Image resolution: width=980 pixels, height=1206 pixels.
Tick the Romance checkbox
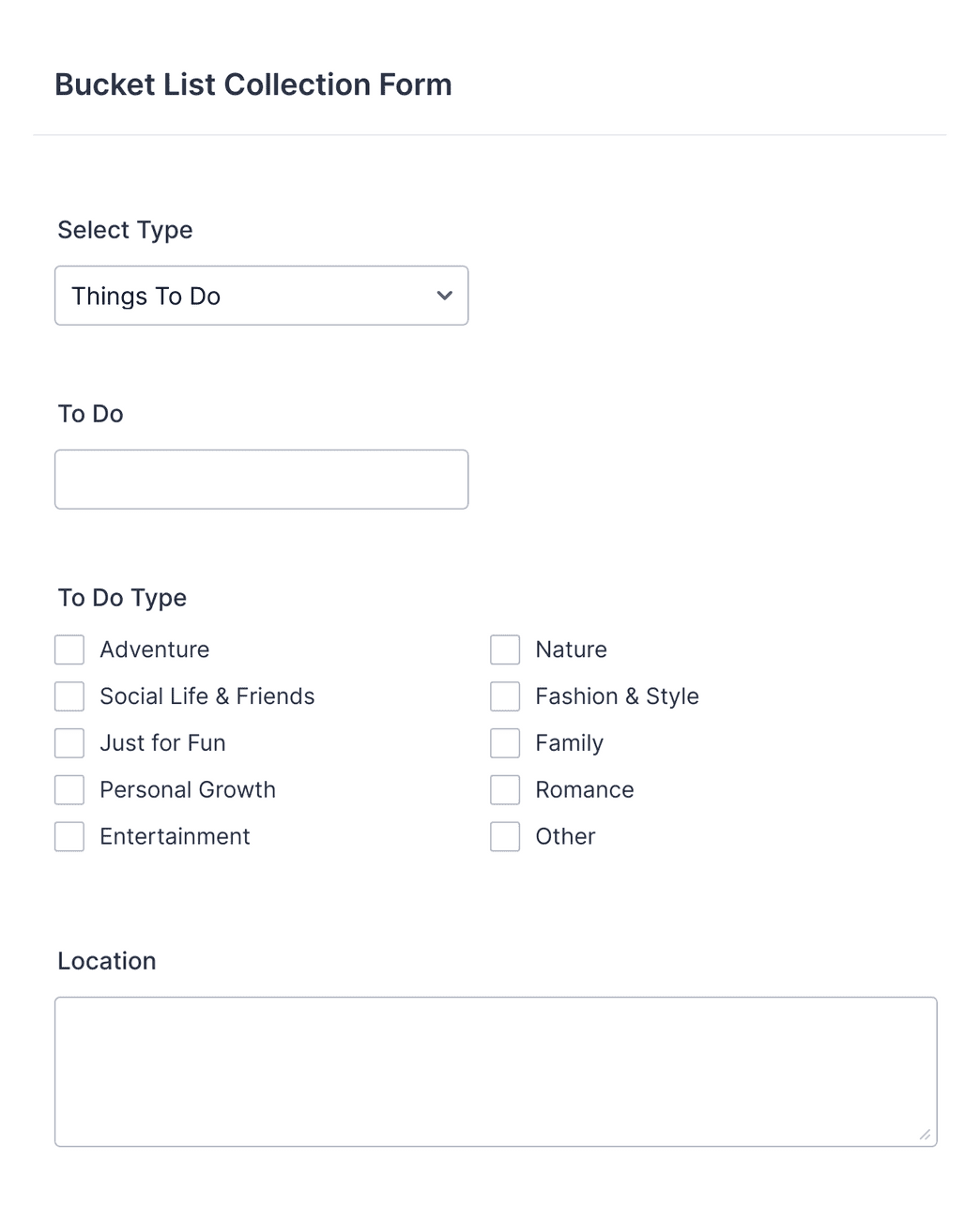pyautogui.click(x=504, y=789)
